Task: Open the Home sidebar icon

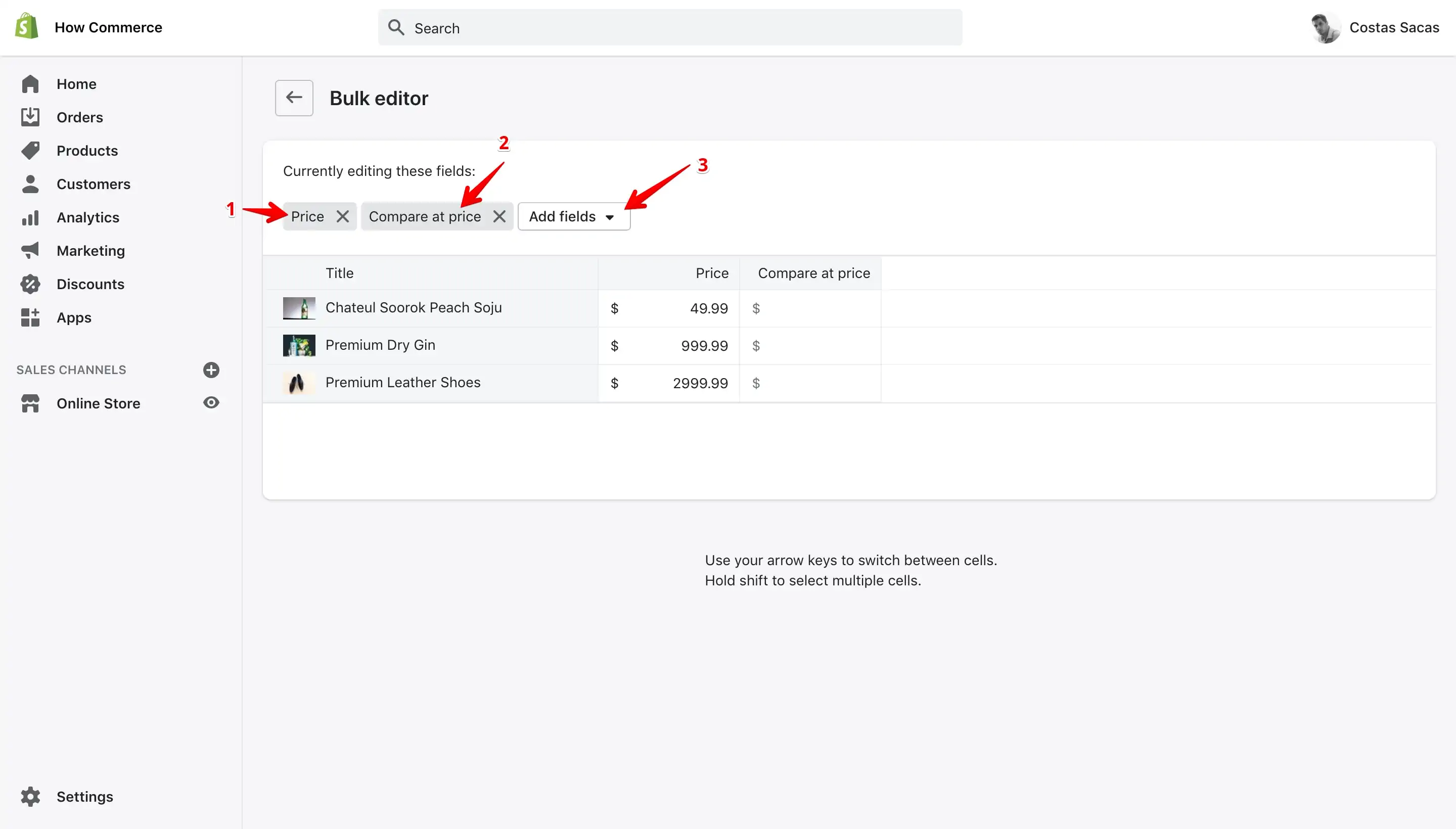Action: pos(30,84)
